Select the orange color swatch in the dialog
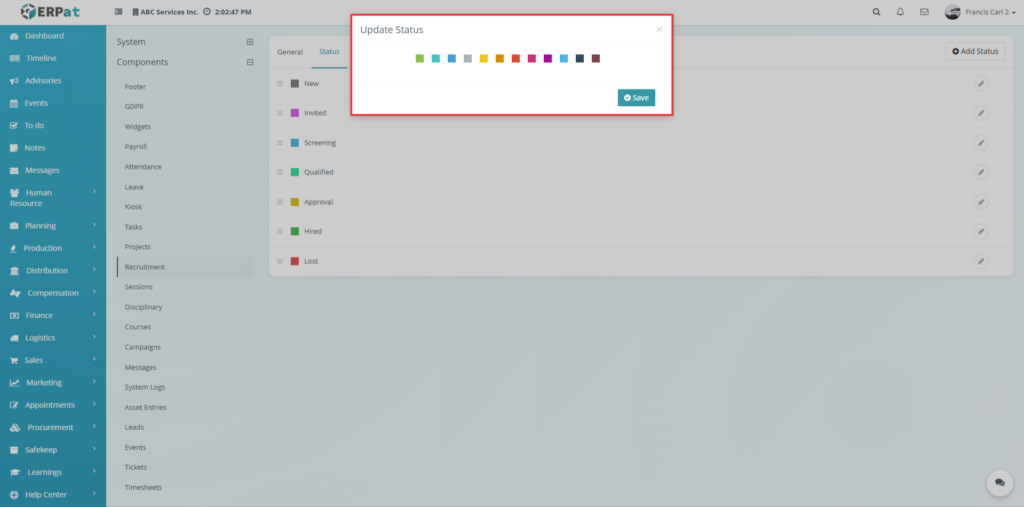This screenshot has height=507, width=1024. 500,59
